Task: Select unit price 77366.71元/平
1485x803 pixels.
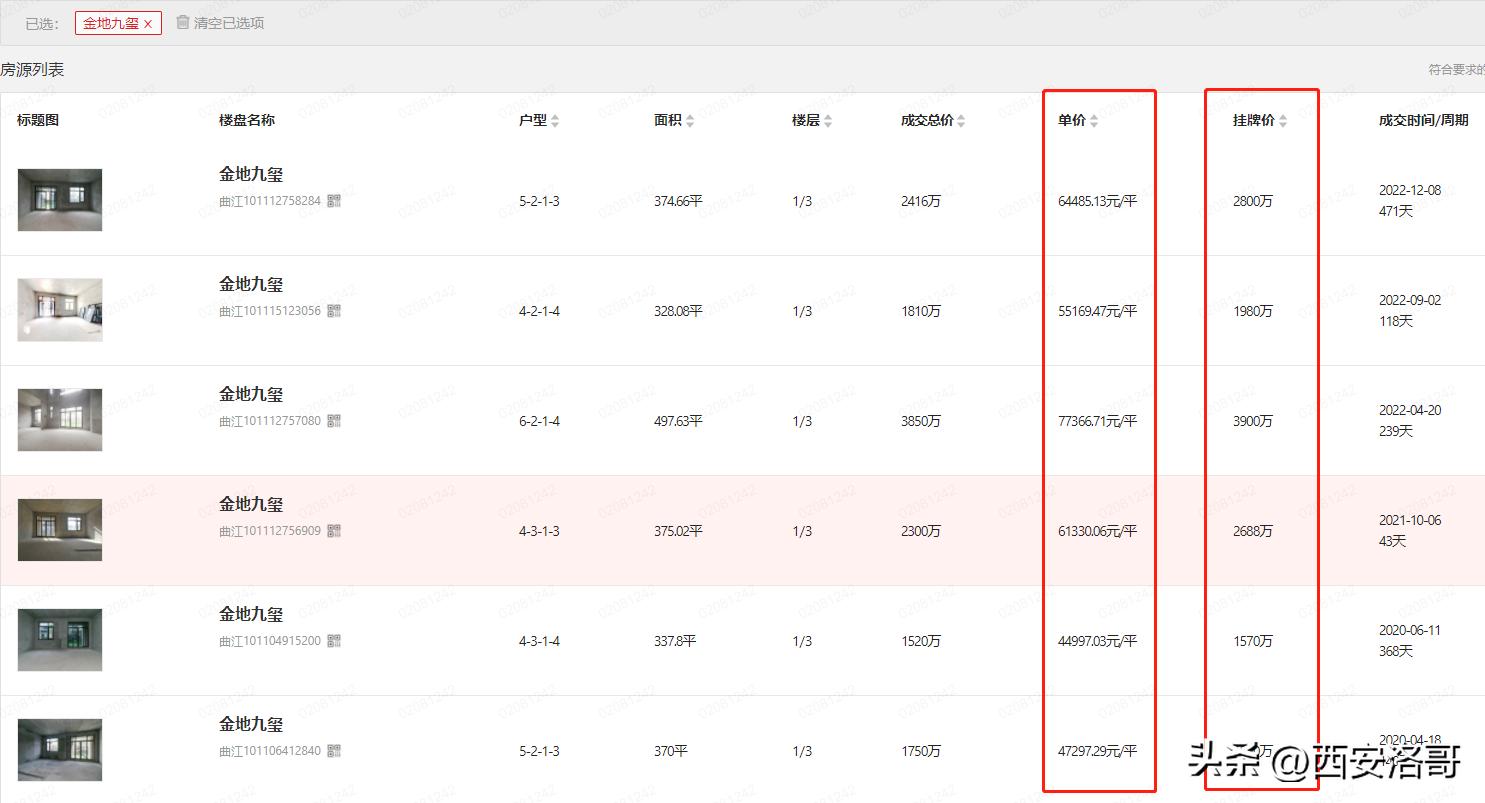Action: (x=1097, y=421)
